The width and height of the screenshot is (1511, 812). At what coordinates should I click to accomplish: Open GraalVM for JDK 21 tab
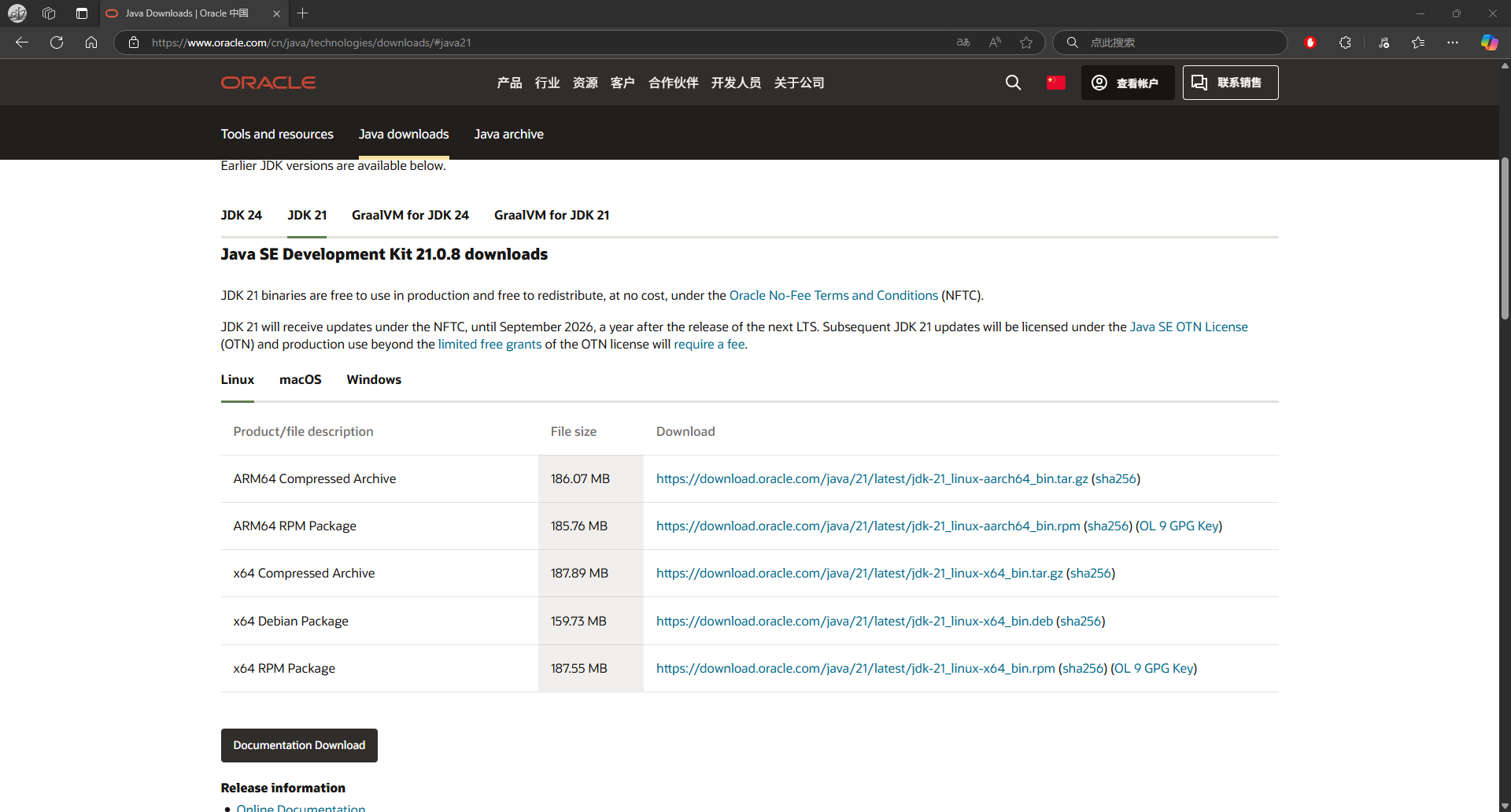[x=552, y=216]
